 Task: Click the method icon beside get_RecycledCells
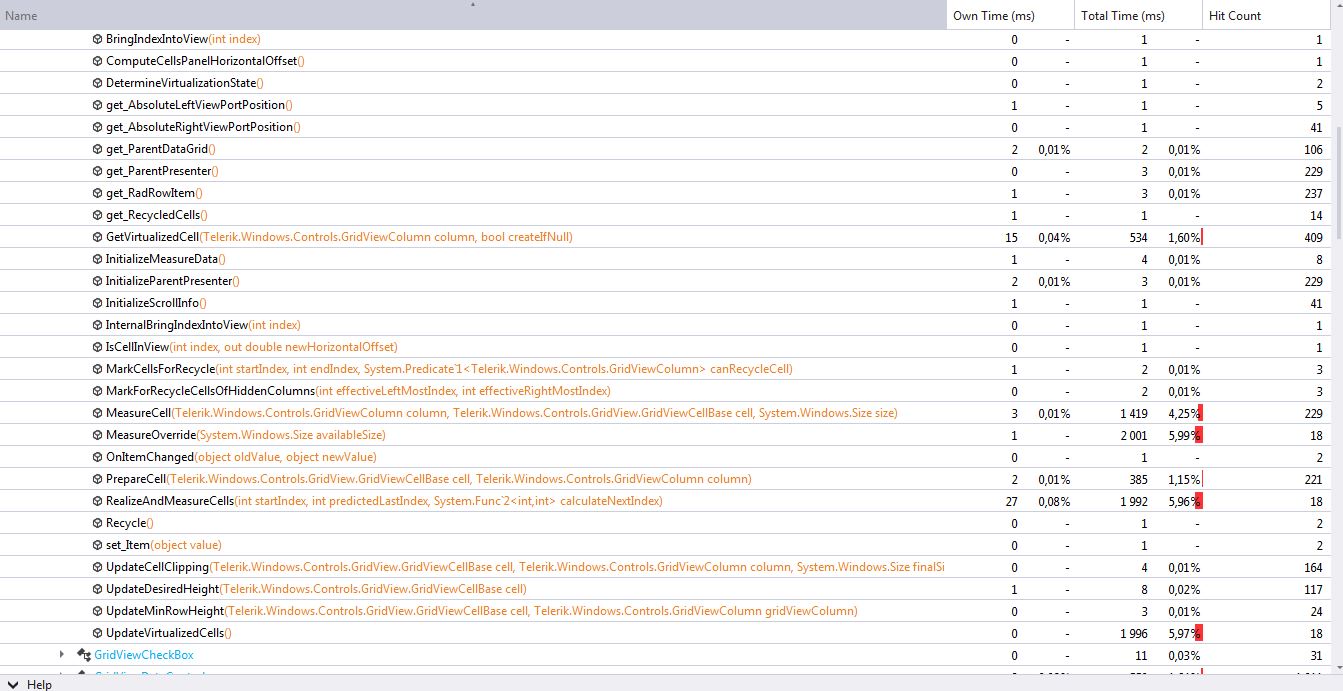[97, 215]
